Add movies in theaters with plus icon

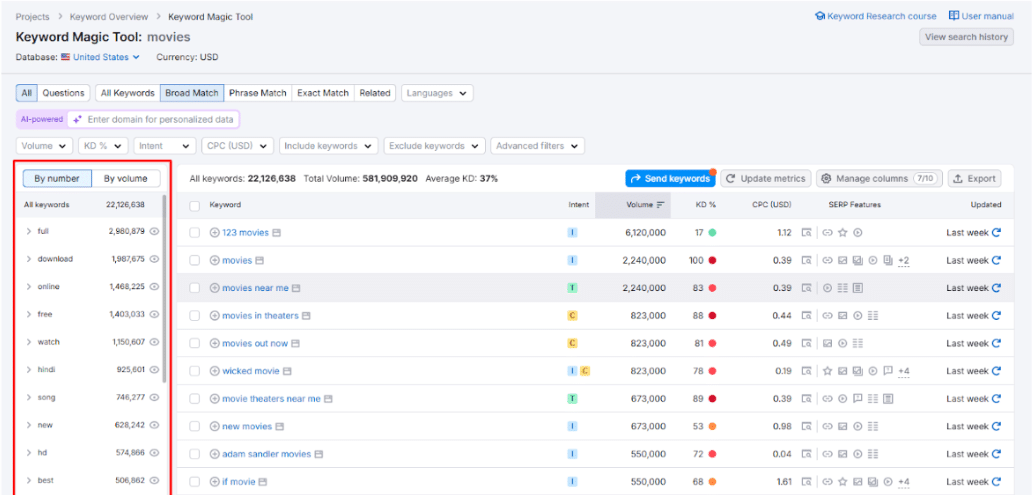click(215, 315)
